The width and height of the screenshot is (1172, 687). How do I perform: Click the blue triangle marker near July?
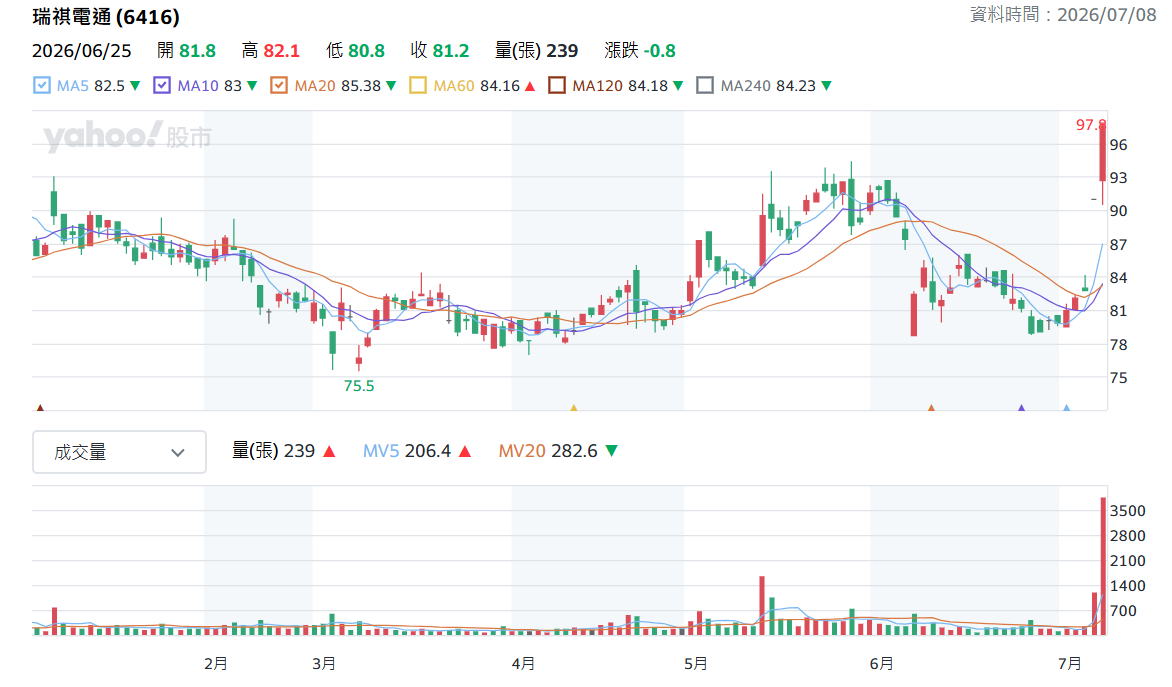click(x=1067, y=407)
